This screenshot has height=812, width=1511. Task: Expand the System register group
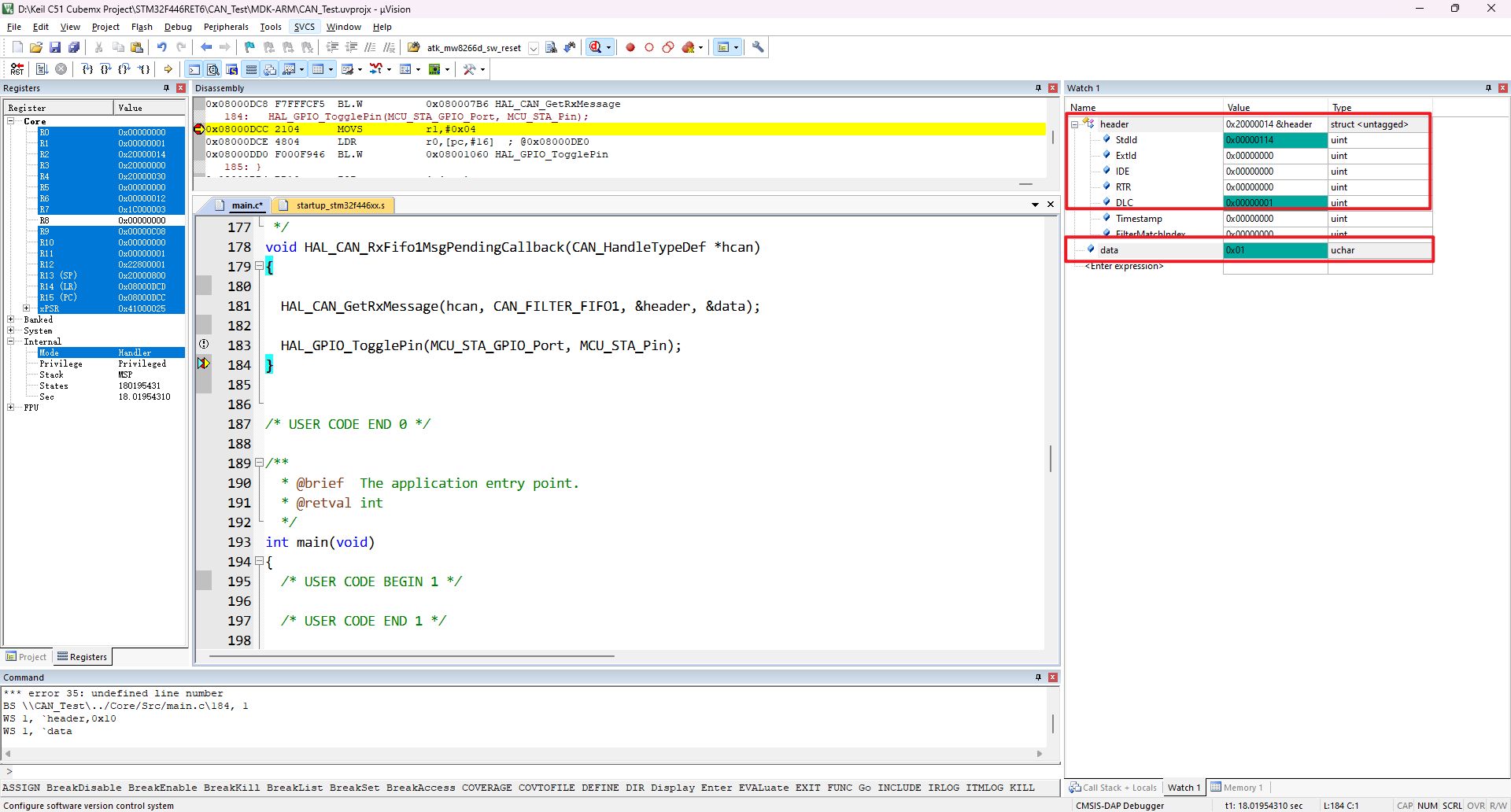[x=10, y=330]
